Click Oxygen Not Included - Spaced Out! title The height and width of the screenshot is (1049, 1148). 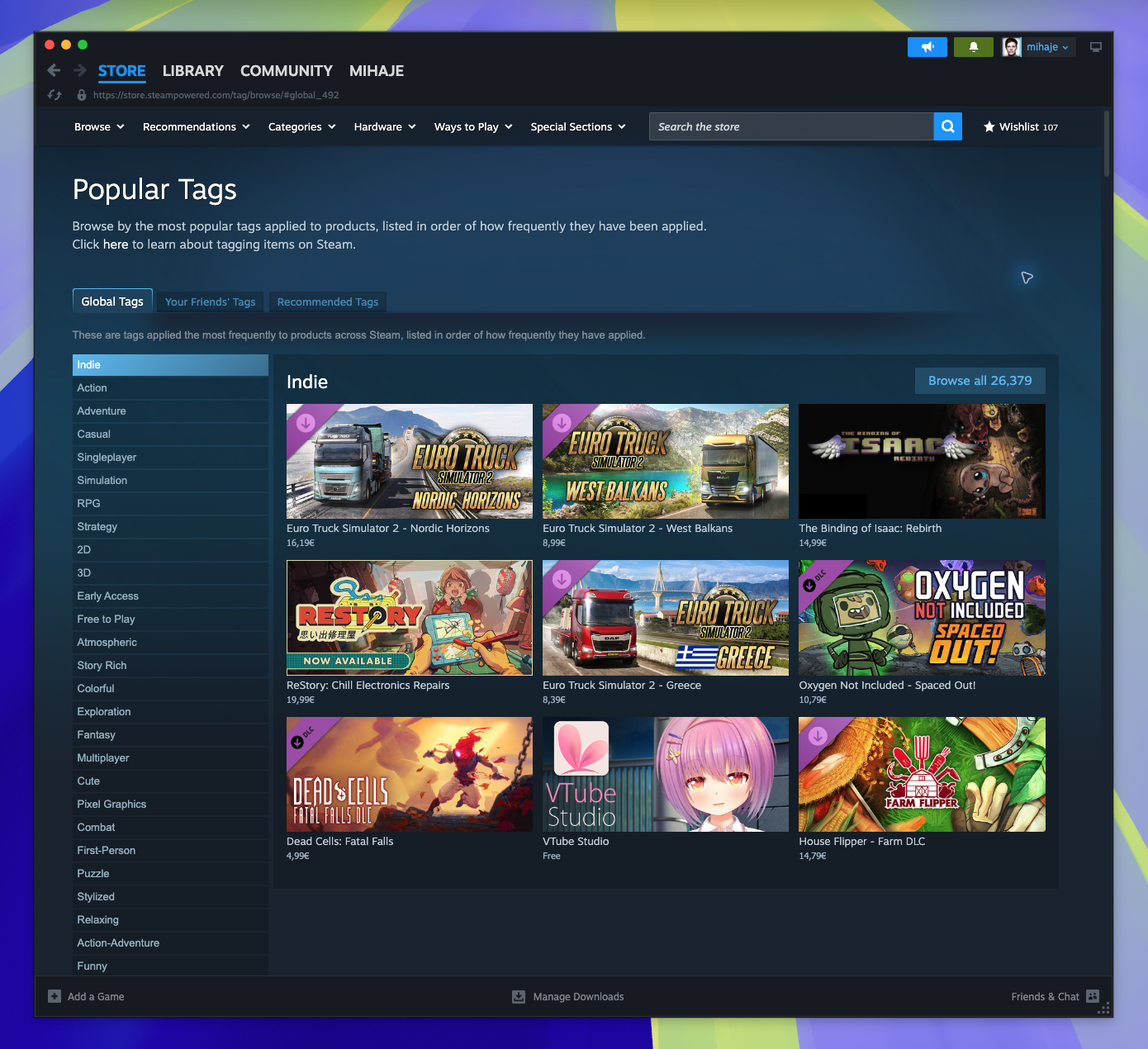(x=887, y=685)
